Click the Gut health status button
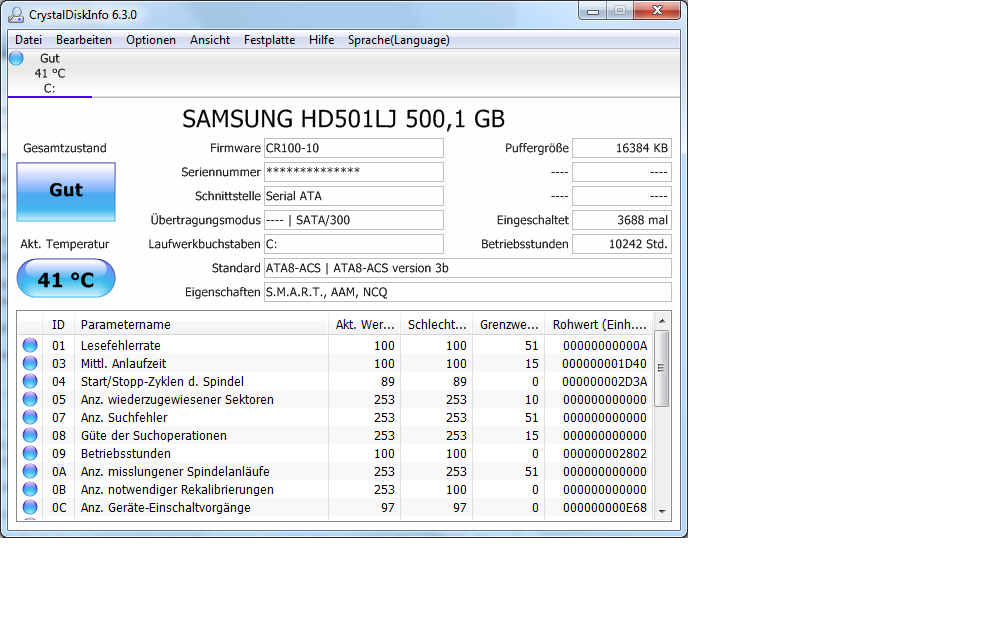This screenshot has width=1008, height=630. point(66,192)
